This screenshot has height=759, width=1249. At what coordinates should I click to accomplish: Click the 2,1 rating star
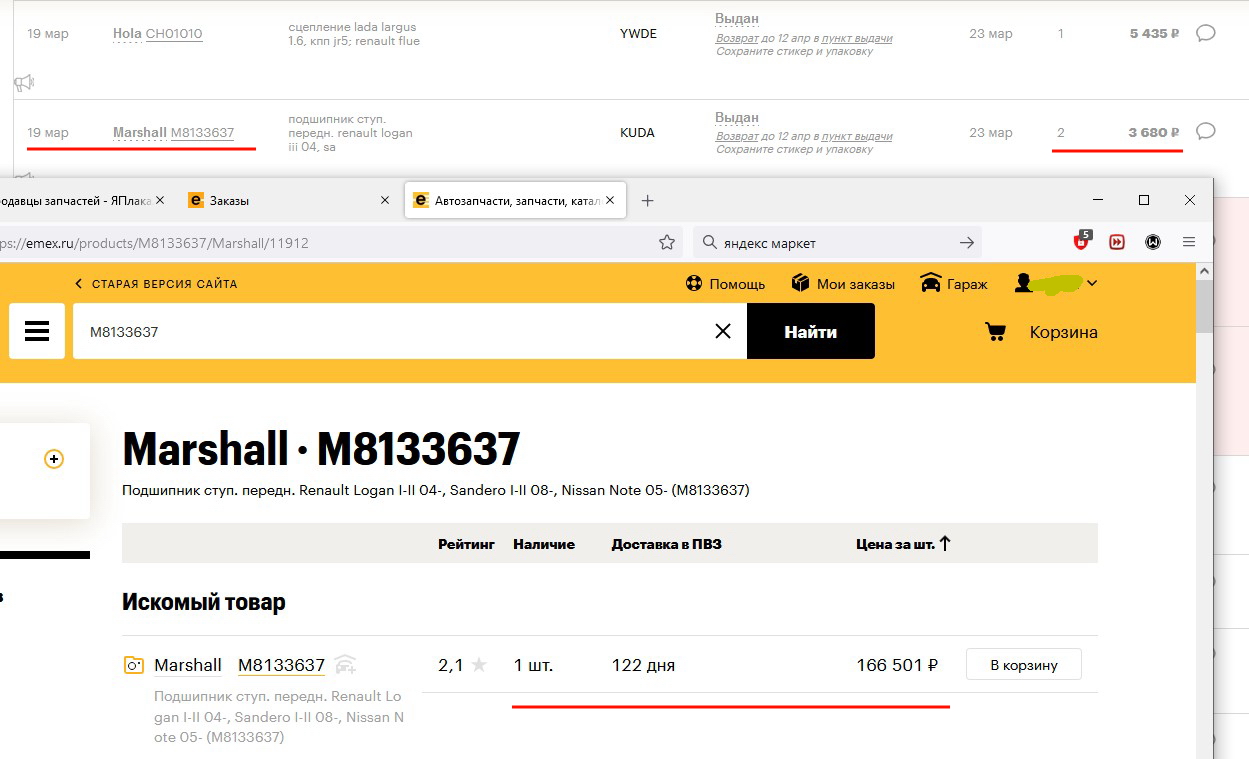479,665
